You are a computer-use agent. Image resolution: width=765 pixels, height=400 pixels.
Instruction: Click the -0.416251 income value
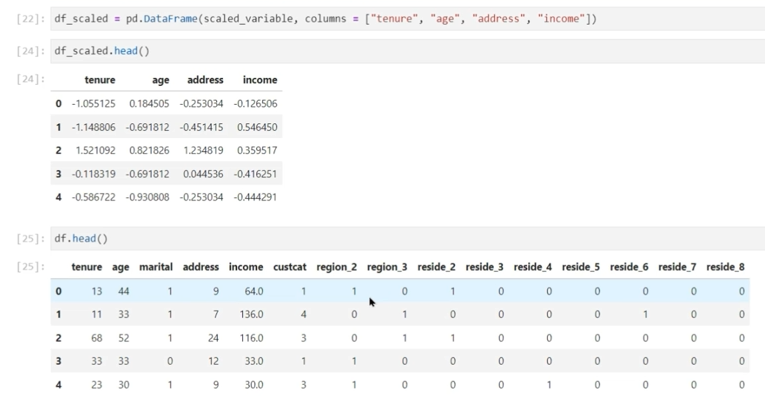[255, 173]
